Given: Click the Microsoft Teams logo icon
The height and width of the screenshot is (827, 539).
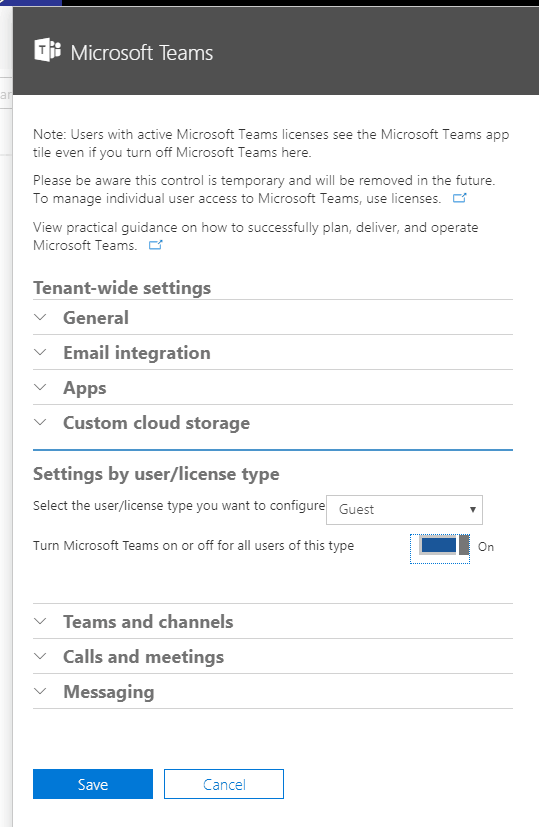Looking at the screenshot, I should tap(47, 51).
